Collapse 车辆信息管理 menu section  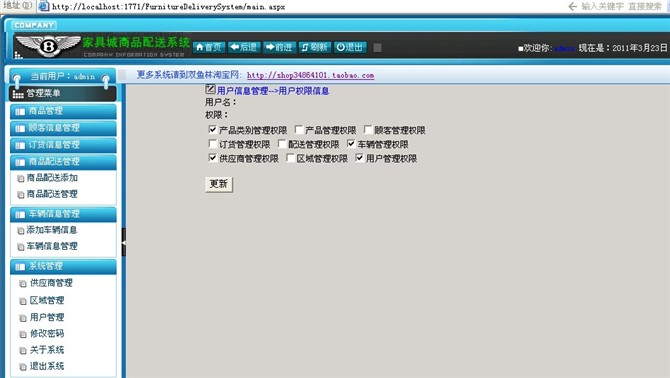click(63, 214)
